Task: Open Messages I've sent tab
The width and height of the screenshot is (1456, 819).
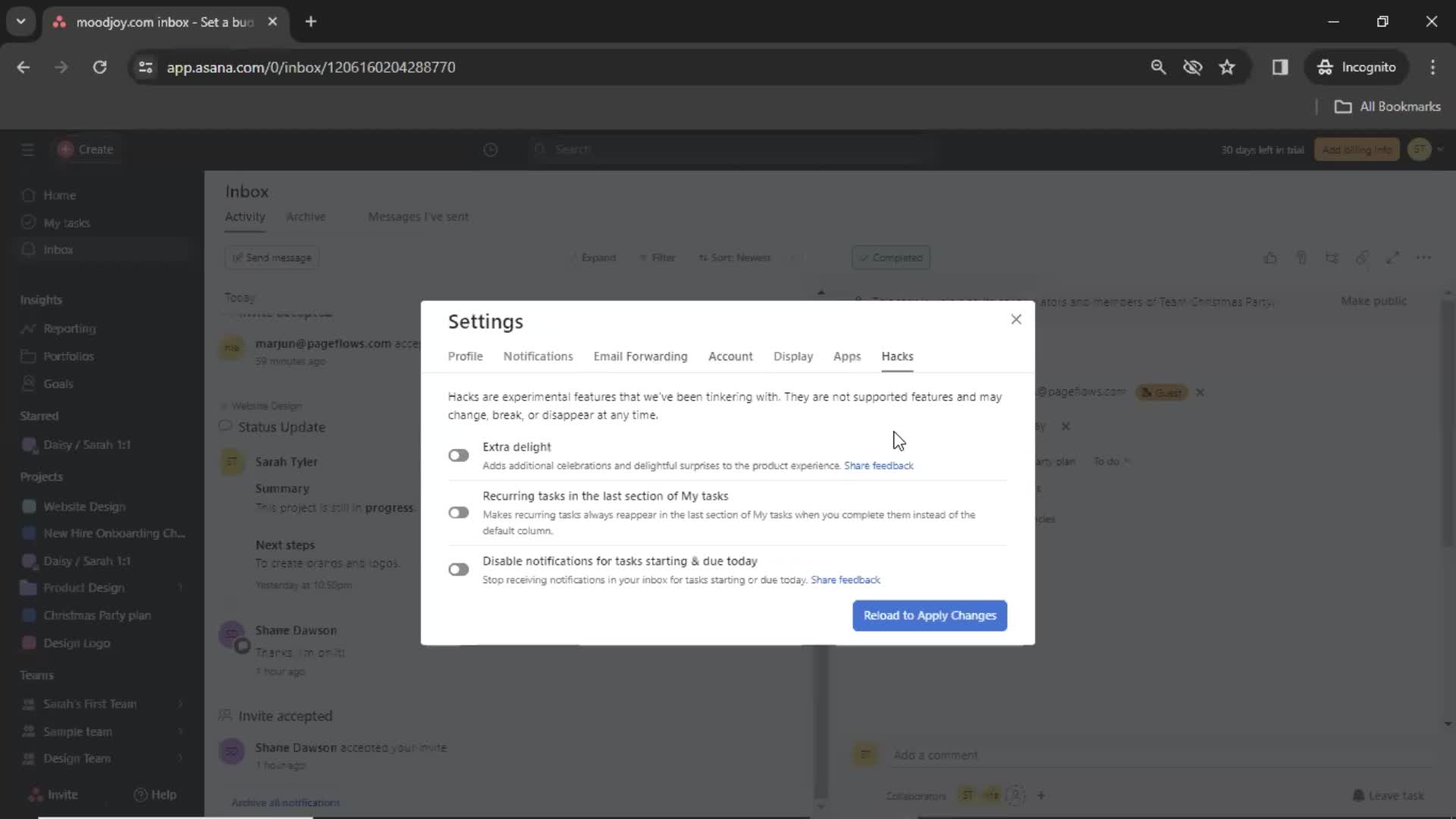Action: click(x=418, y=217)
